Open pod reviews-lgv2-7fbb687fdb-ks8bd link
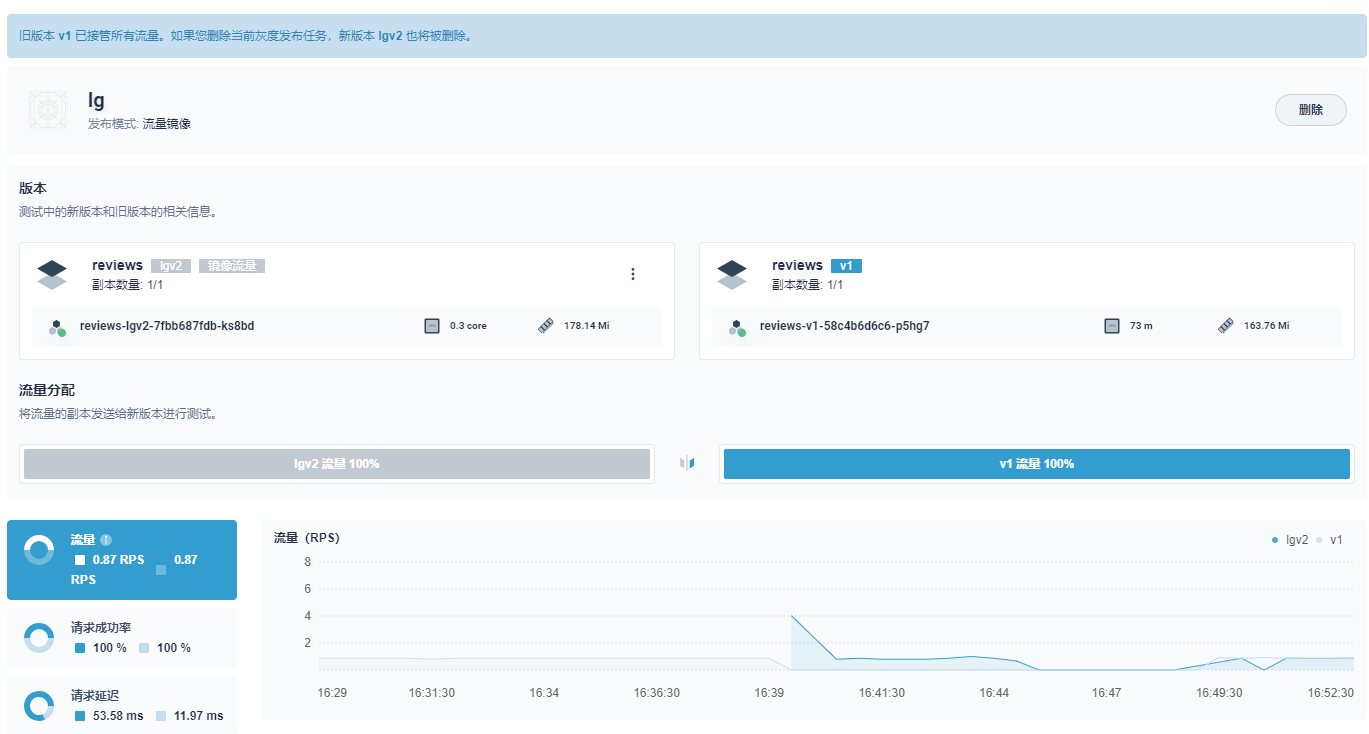Viewport: 1369px width, 734px height. [x=167, y=326]
